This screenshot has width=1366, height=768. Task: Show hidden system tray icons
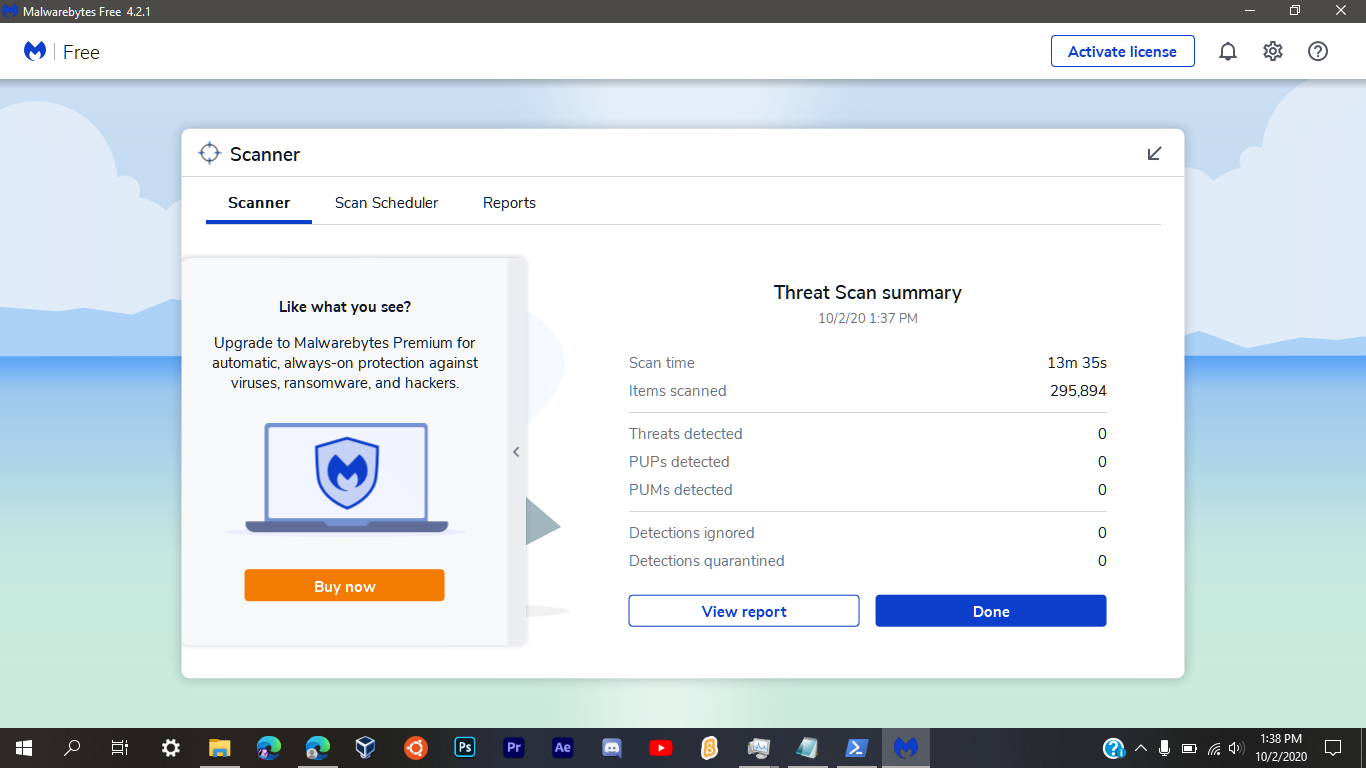(x=1141, y=748)
